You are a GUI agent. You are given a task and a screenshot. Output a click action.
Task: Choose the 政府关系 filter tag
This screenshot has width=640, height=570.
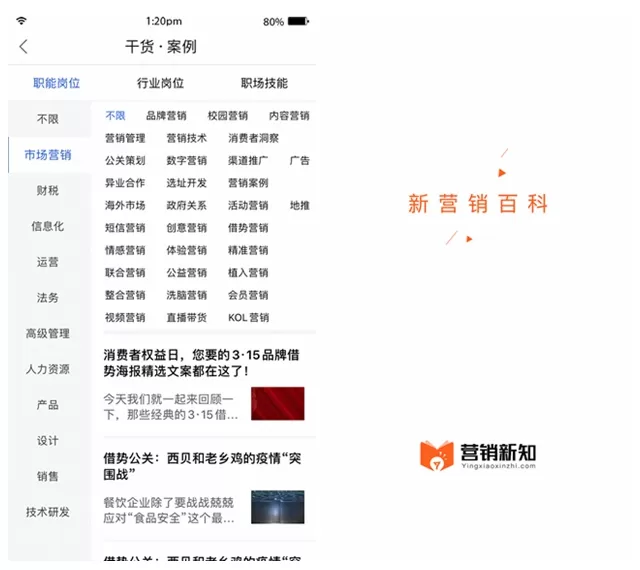click(x=187, y=205)
